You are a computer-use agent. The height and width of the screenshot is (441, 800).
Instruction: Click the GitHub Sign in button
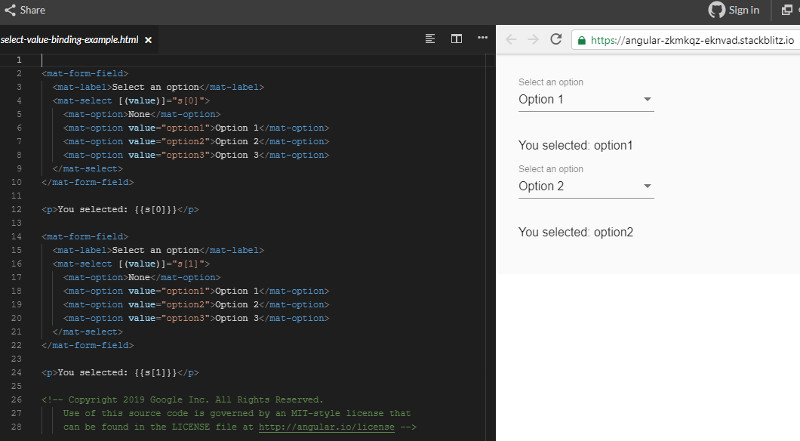coord(734,10)
